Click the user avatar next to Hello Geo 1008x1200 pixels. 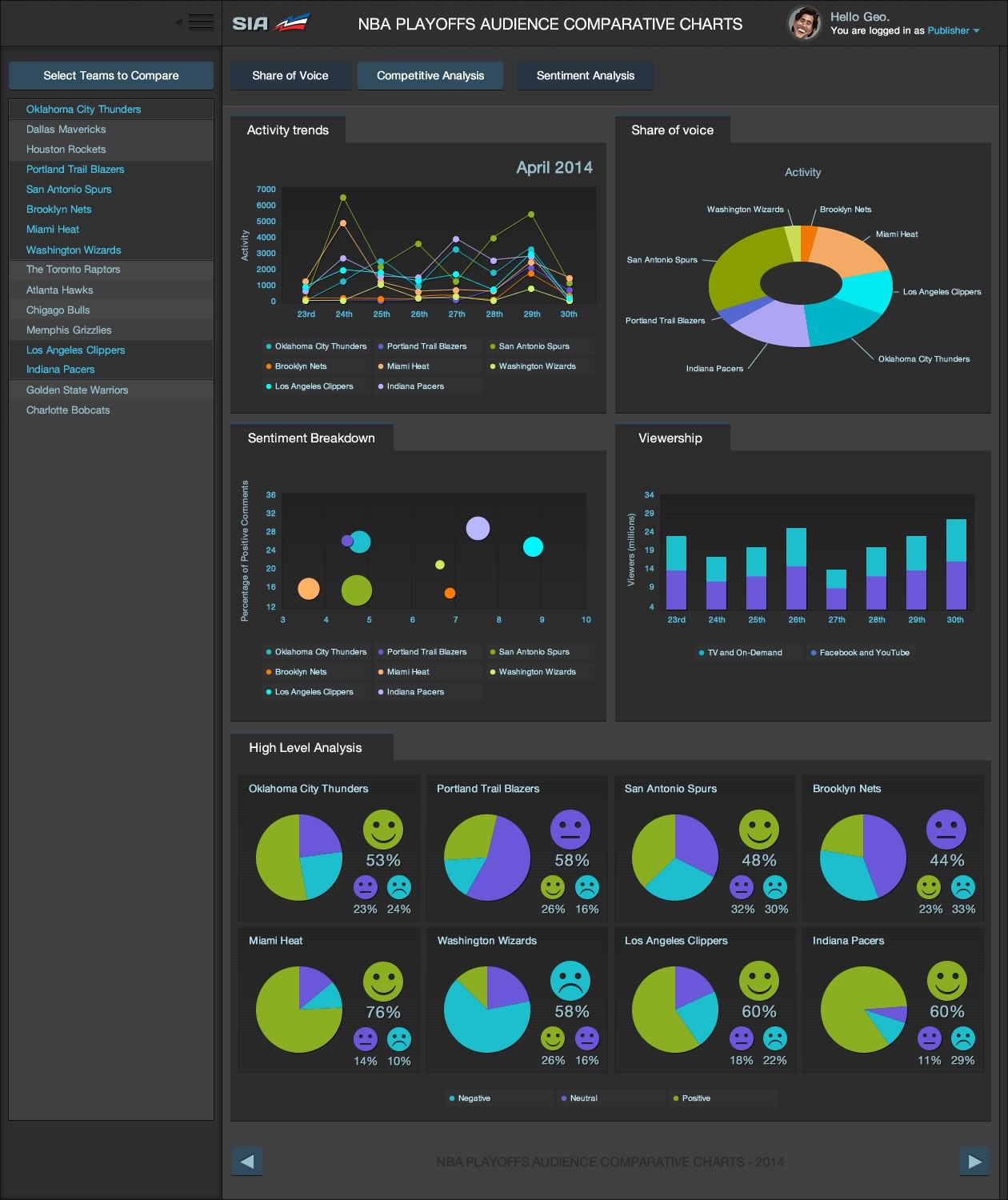pos(804,23)
